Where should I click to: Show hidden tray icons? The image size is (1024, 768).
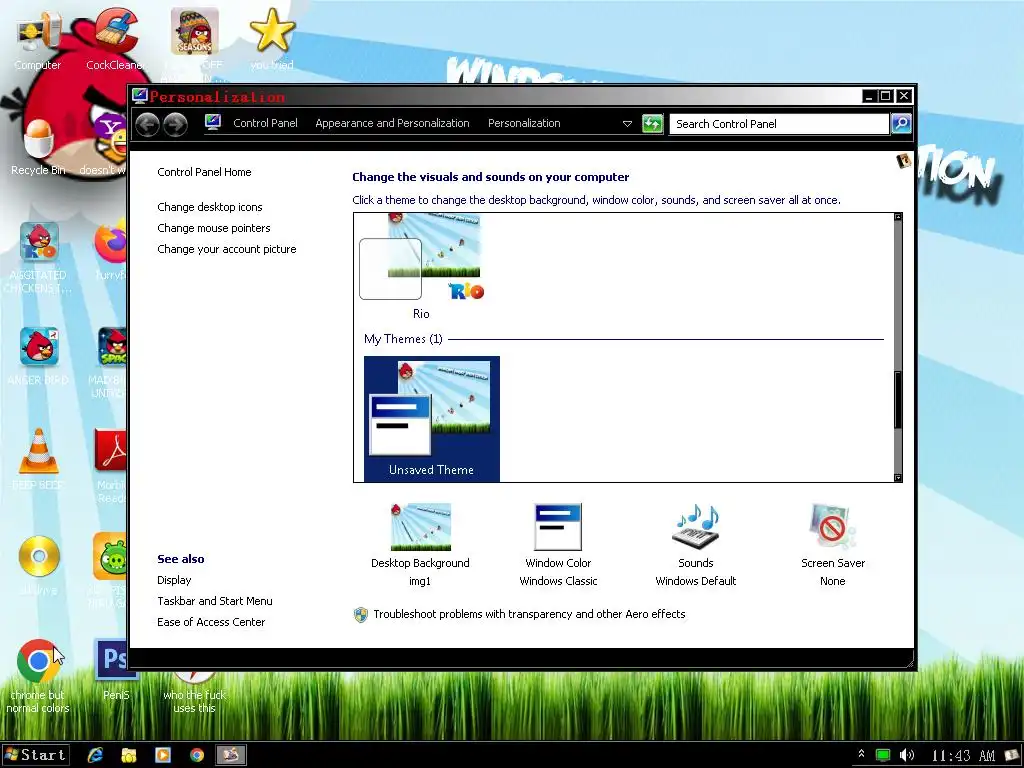861,754
